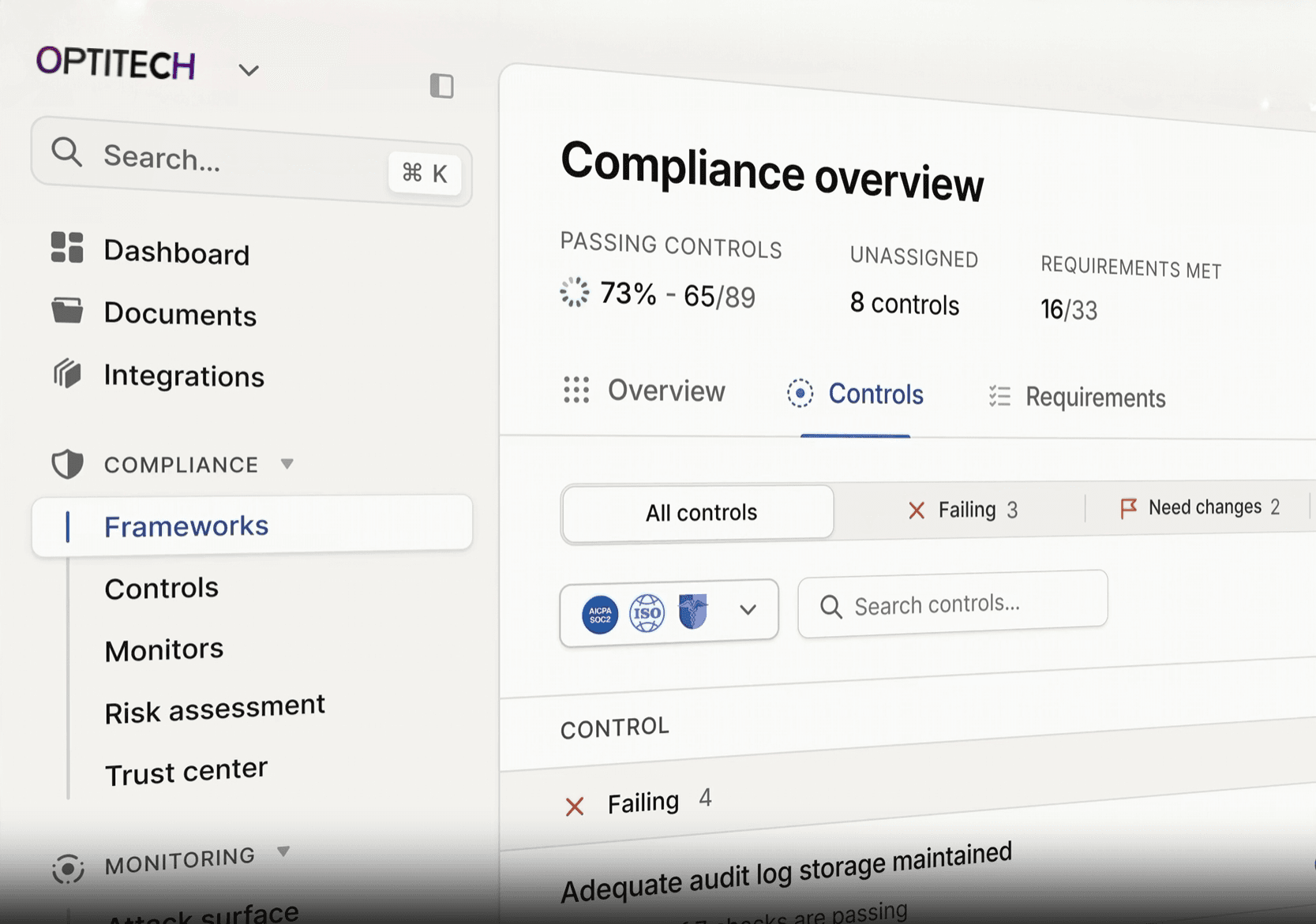The width and height of the screenshot is (1316, 924).
Task: Click the CONTROL column header
Action: point(614,728)
